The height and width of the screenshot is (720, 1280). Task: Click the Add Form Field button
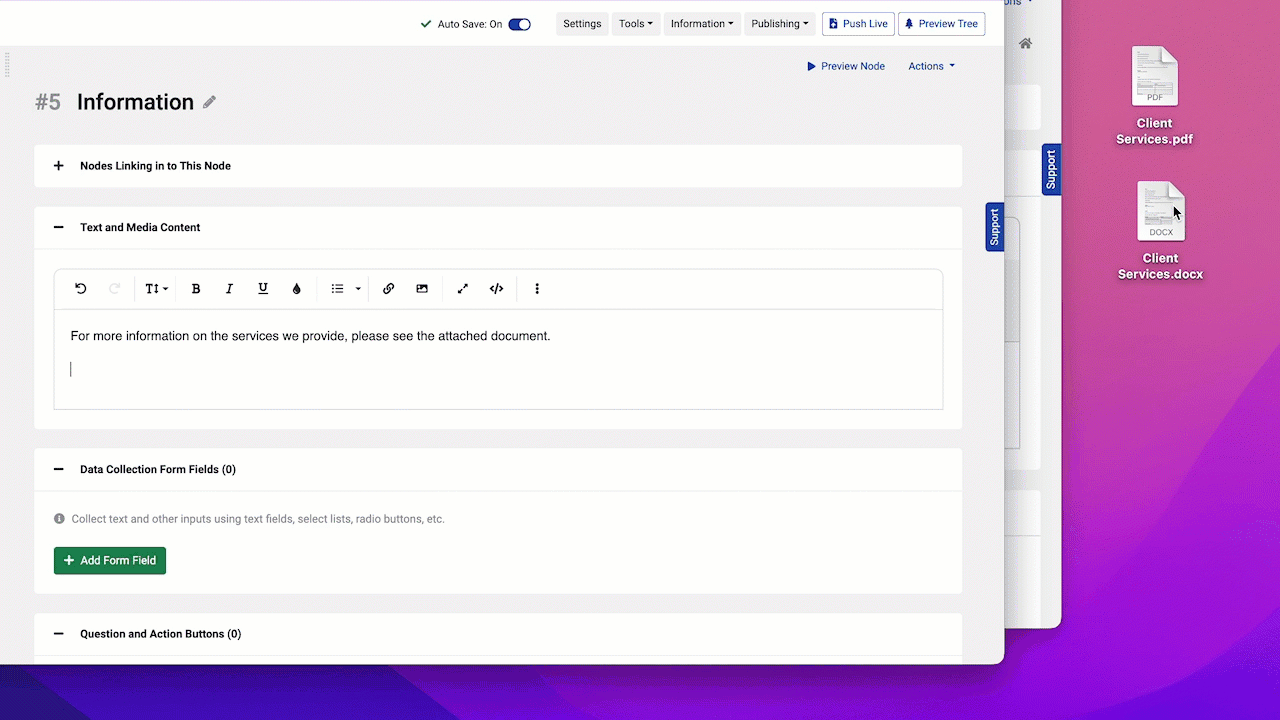110,561
